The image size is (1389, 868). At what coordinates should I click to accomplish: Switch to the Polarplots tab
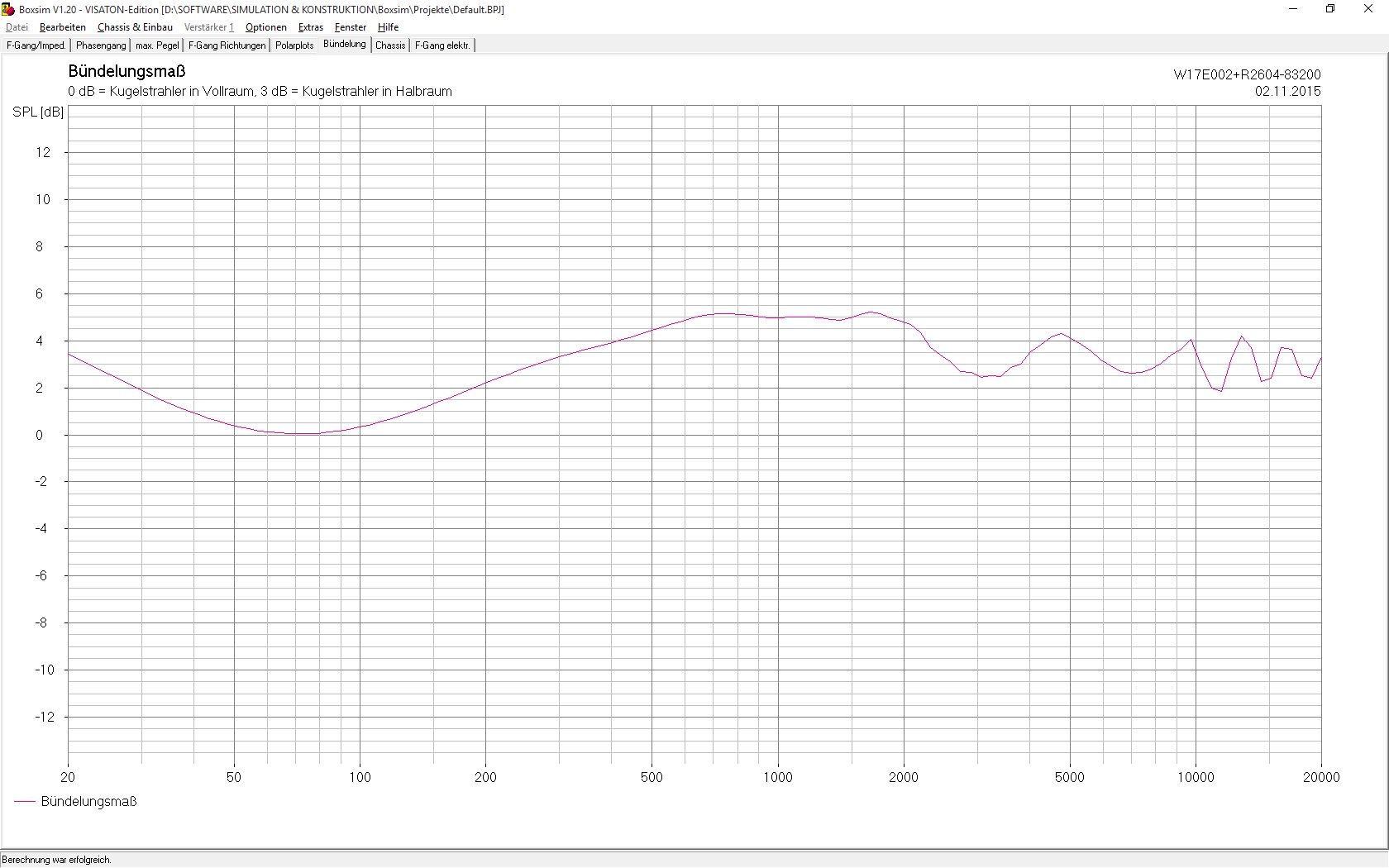[294, 45]
